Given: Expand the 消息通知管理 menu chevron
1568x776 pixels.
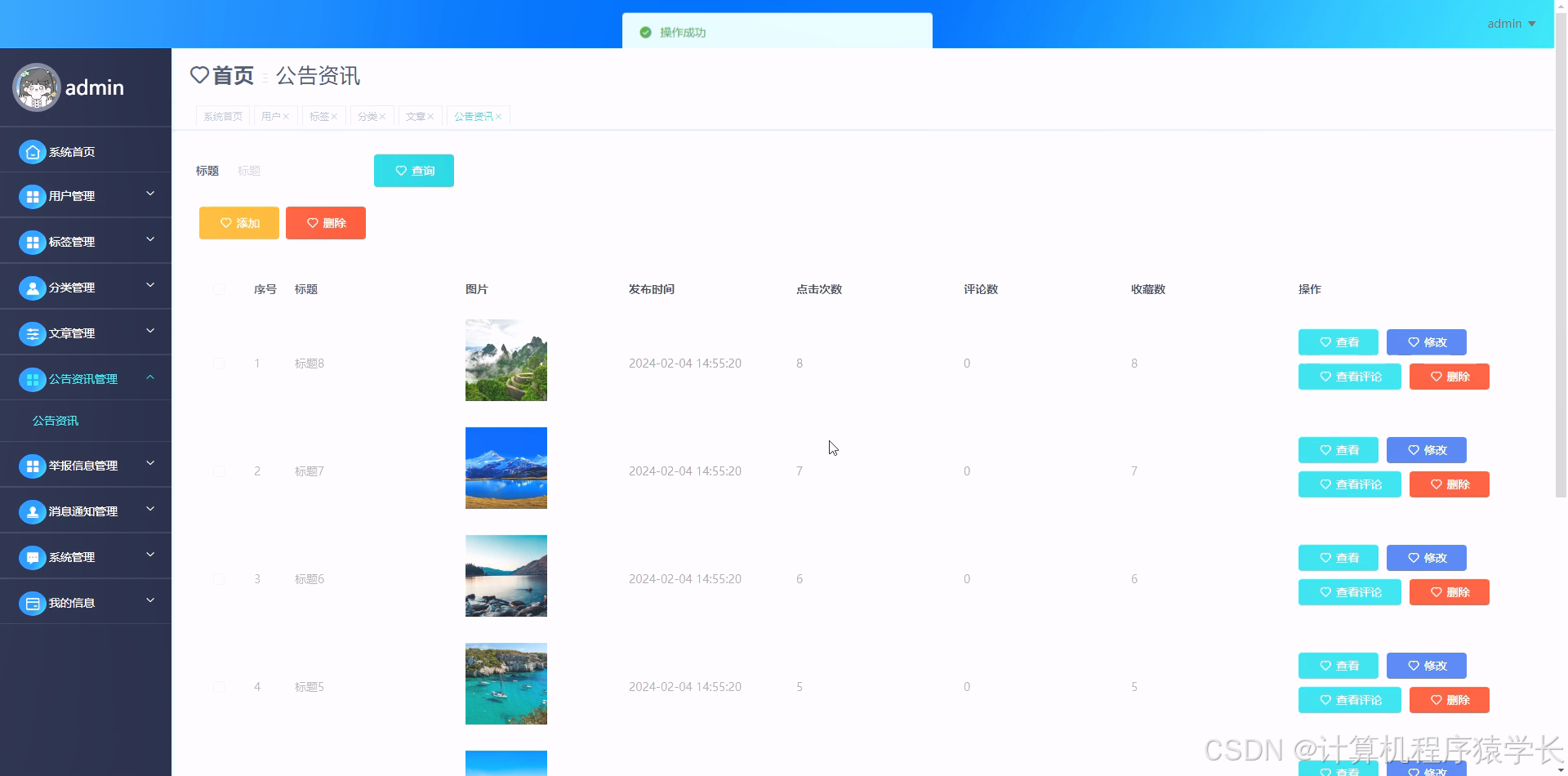Looking at the screenshot, I should 150,509.
